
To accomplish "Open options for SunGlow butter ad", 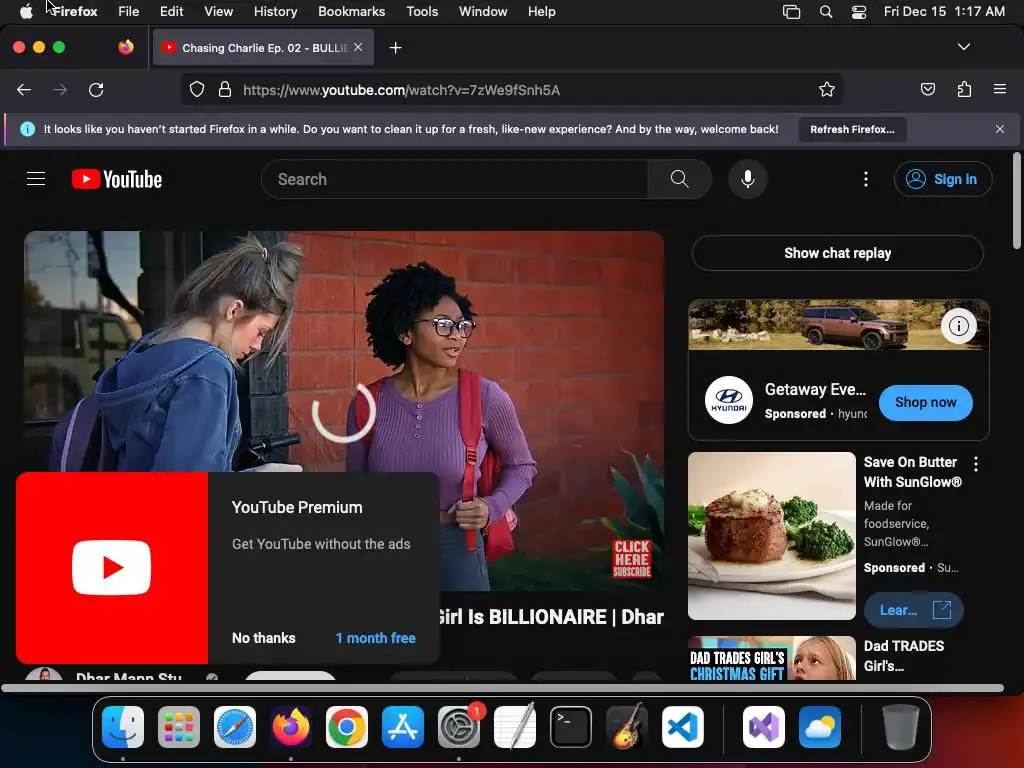I will [x=976, y=464].
